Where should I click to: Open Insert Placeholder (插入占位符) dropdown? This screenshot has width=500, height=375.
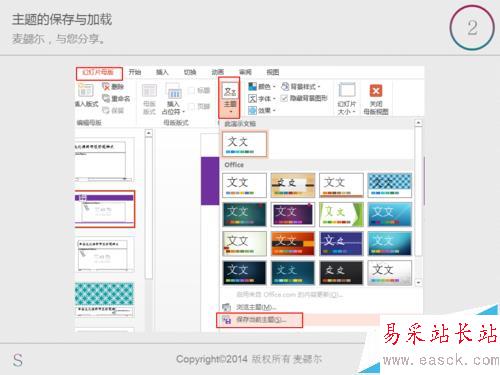point(173,99)
